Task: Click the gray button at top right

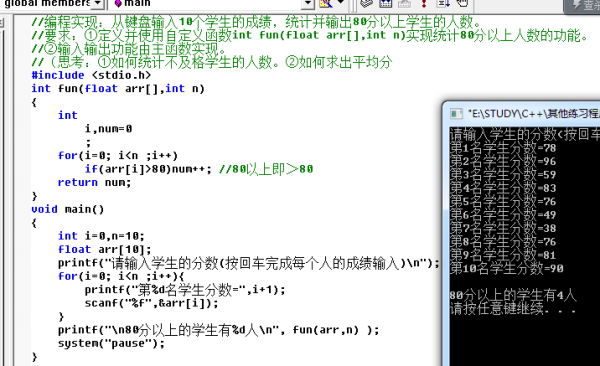Action: [582, 5]
